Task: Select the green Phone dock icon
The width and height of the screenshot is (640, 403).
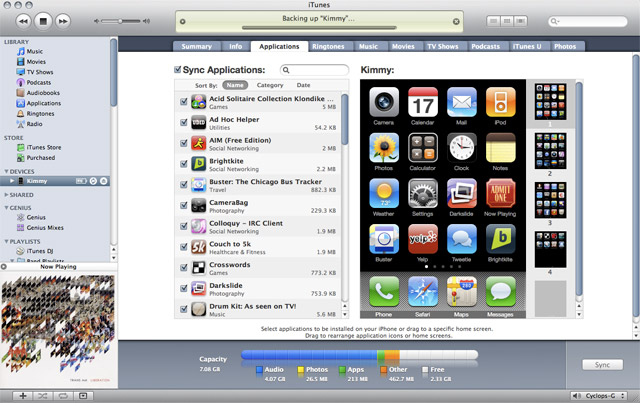Action: point(384,292)
